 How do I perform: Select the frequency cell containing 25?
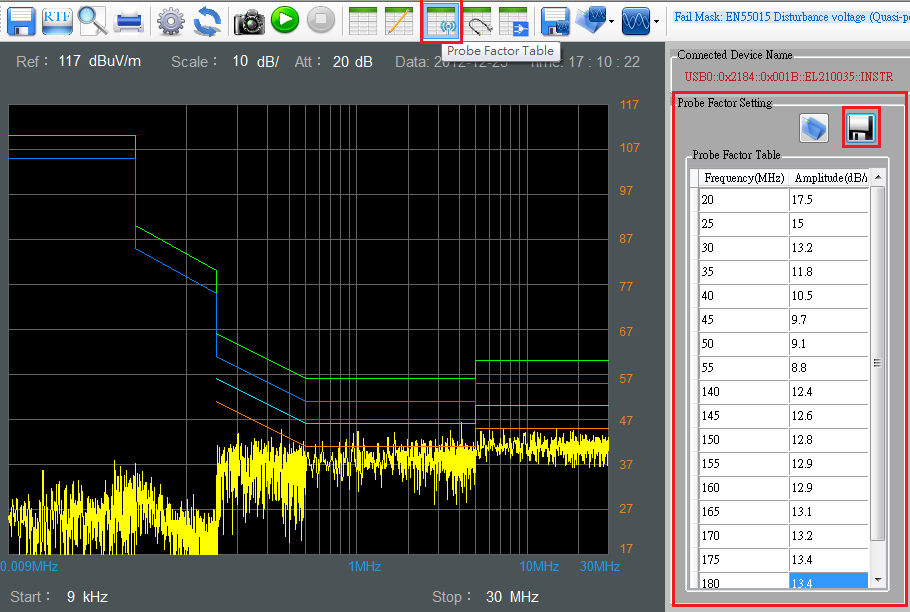(x=744, y=224)
